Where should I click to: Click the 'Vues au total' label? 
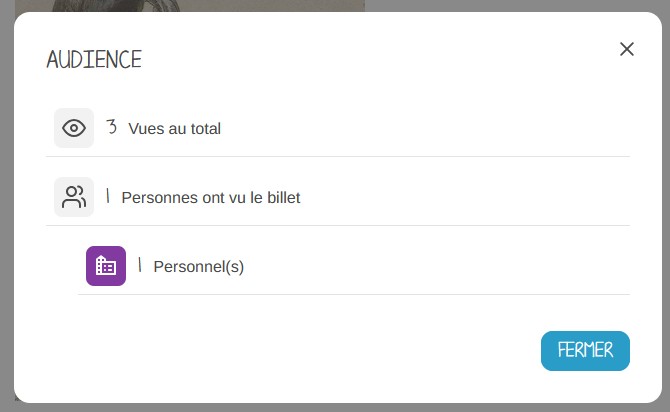(x=174, y=128)
